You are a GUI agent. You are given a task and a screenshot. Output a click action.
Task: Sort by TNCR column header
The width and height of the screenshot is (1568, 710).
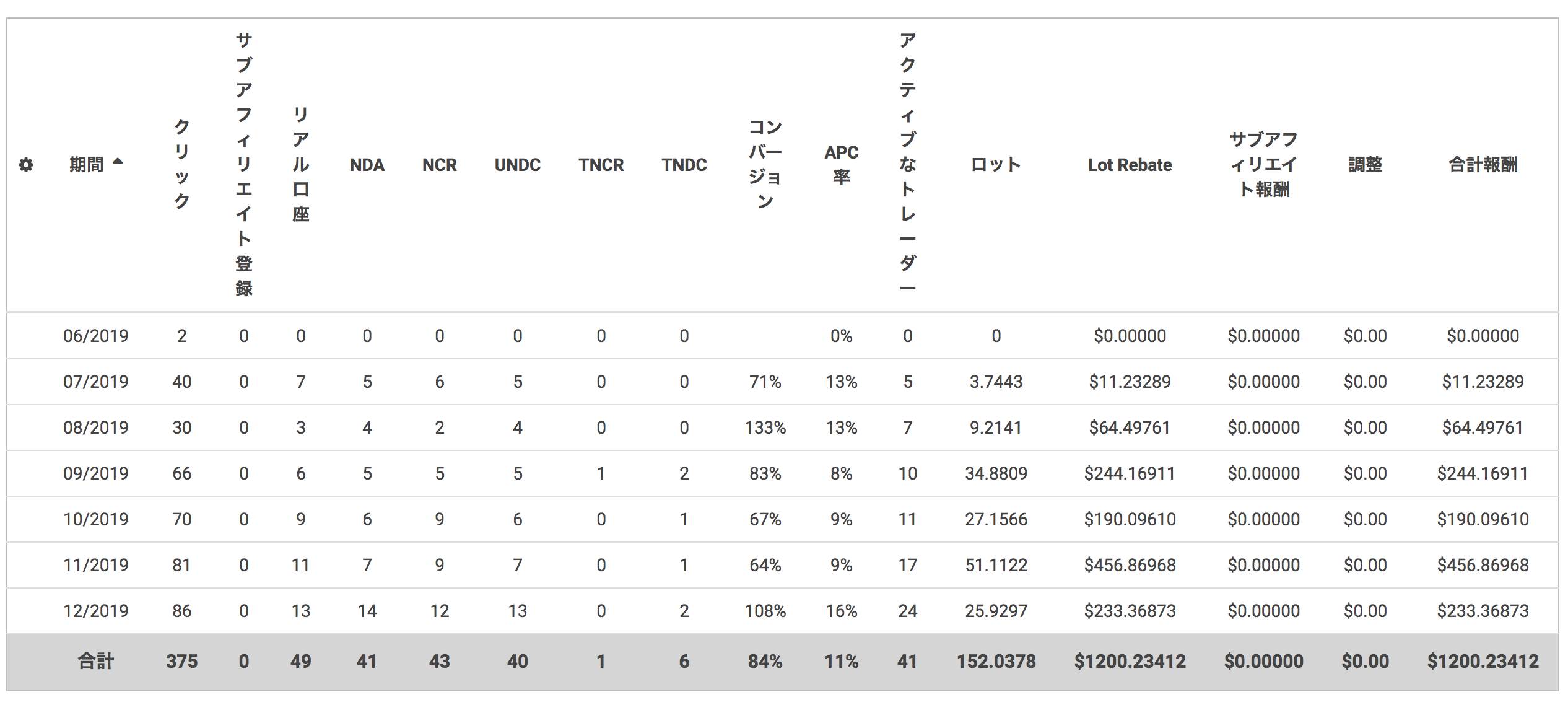[601, 165]
